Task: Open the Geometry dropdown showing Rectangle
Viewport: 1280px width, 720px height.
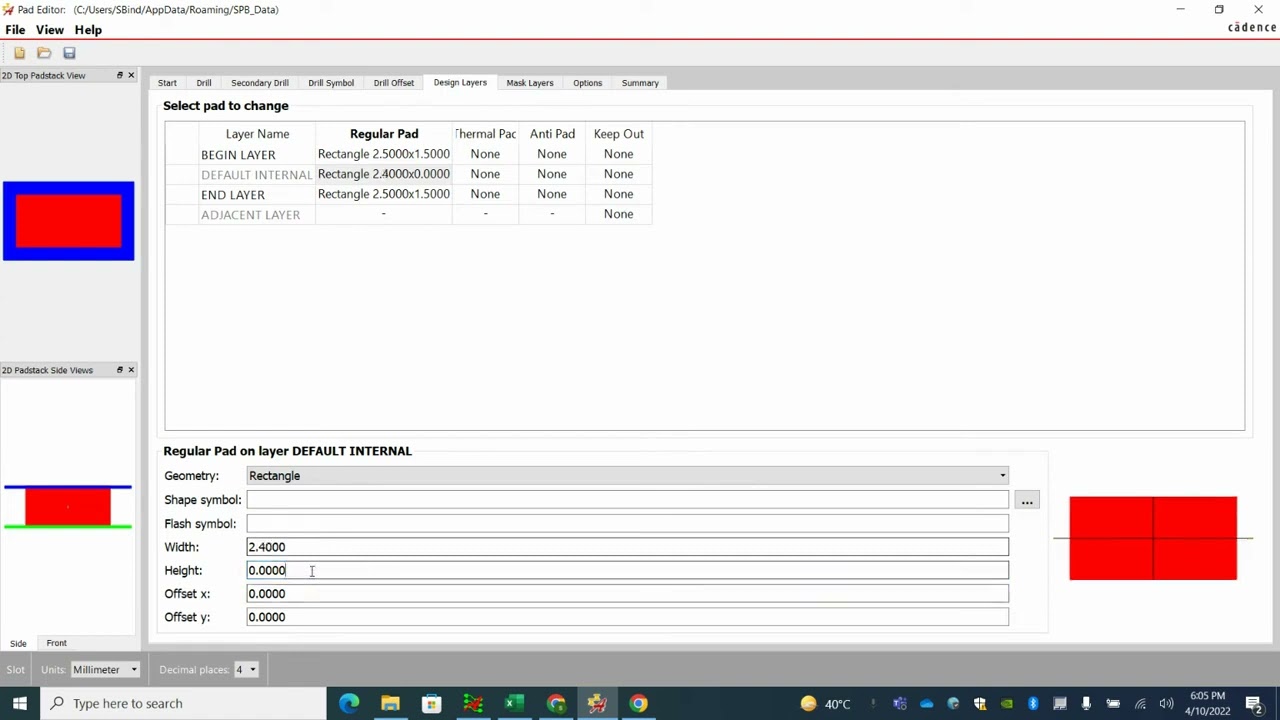Action: (x=627, y=476)
